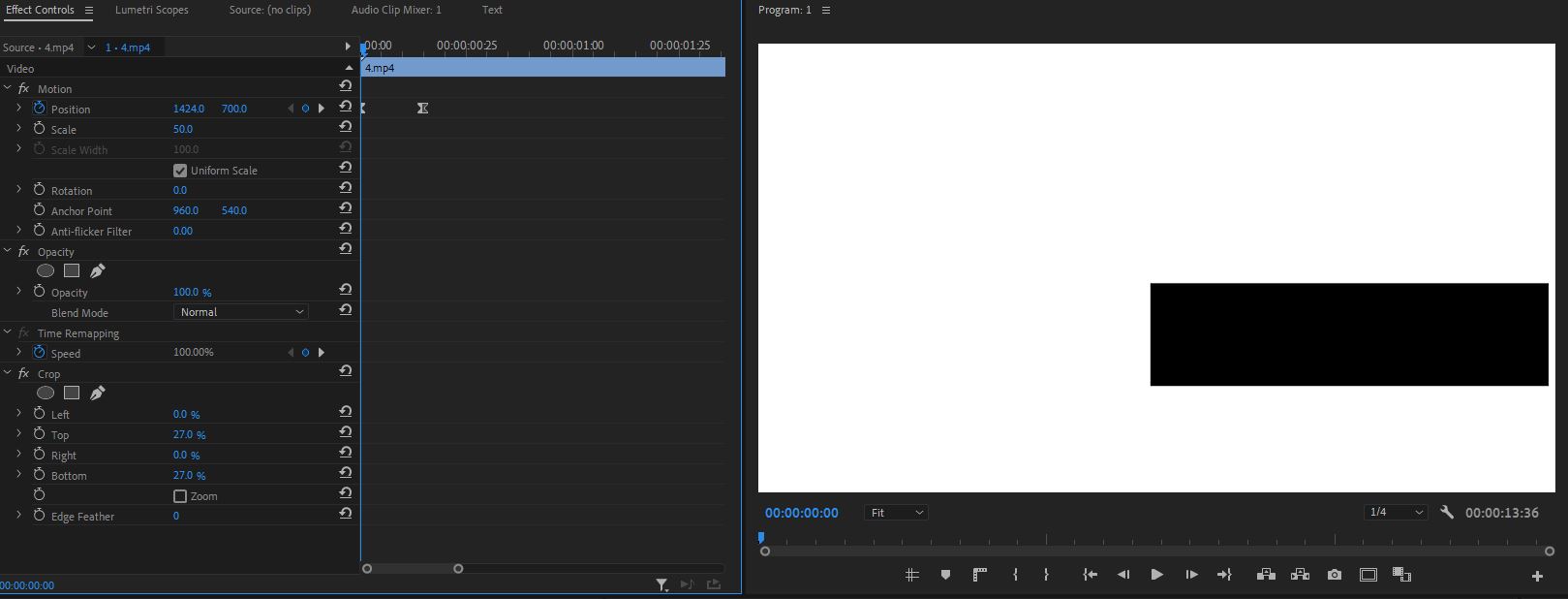This screenshot has height=599, width=1568.
Task: Expand Scale property twirl arrow
Action: click(18, 129)
